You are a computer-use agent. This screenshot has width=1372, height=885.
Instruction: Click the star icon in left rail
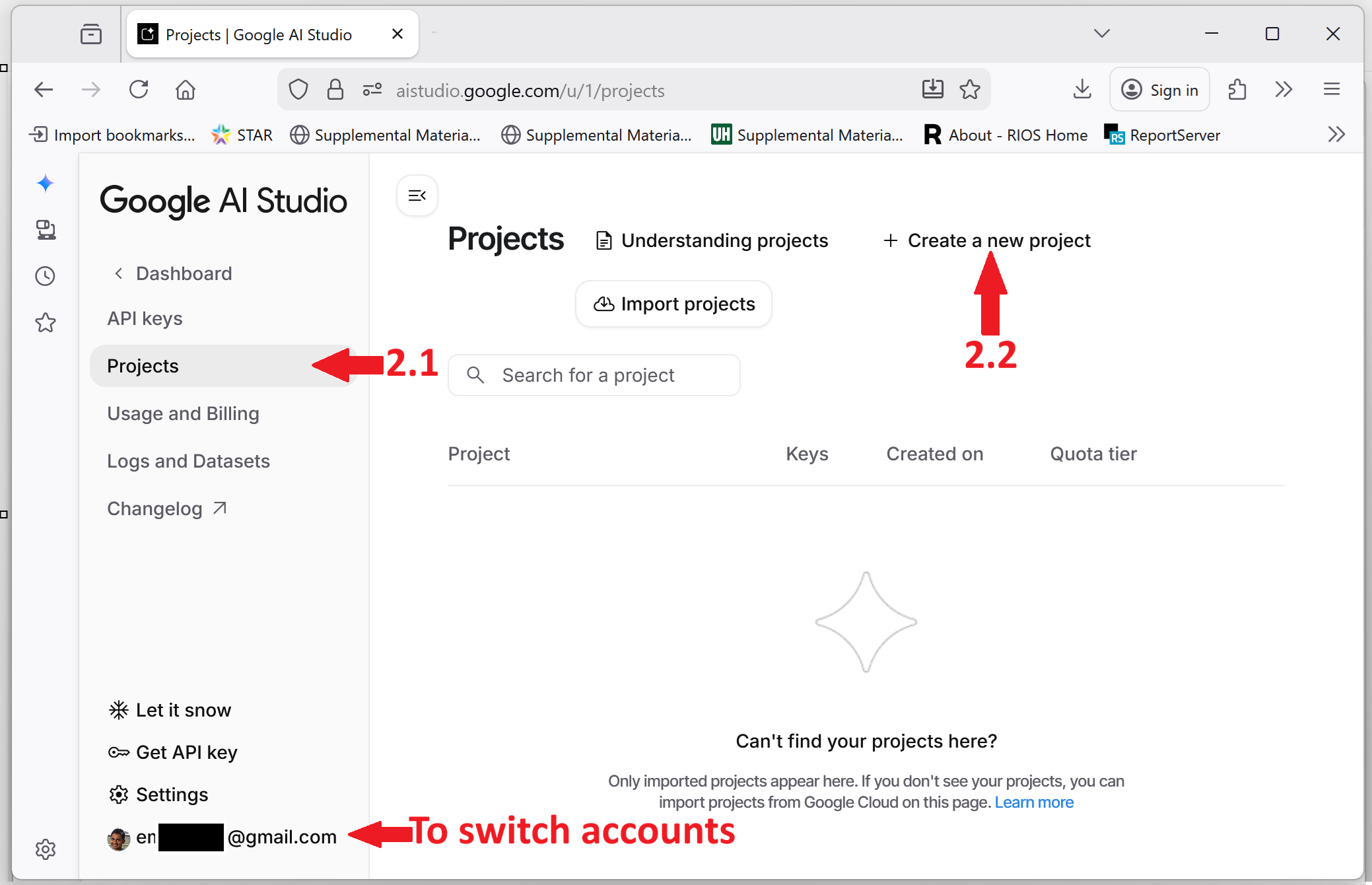(46, 322)
